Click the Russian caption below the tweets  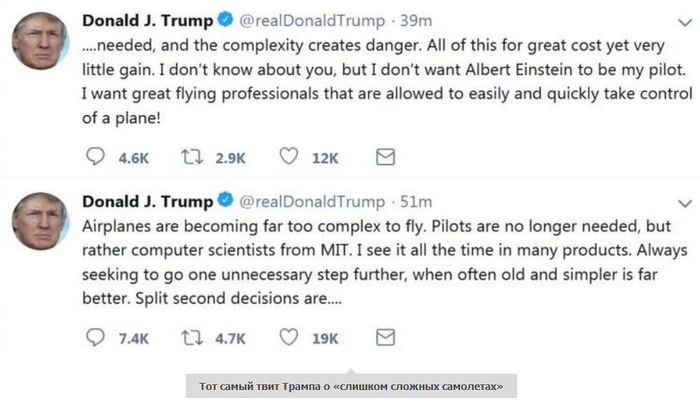coord(350,387)
